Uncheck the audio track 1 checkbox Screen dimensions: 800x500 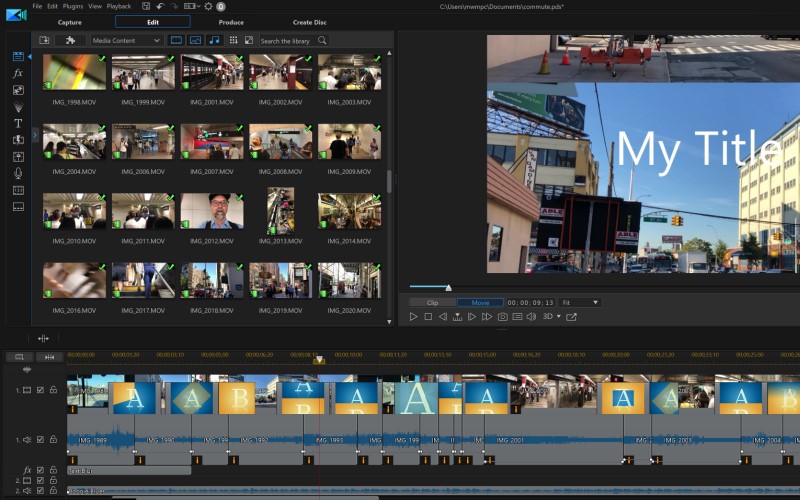[x=40, y=439]
